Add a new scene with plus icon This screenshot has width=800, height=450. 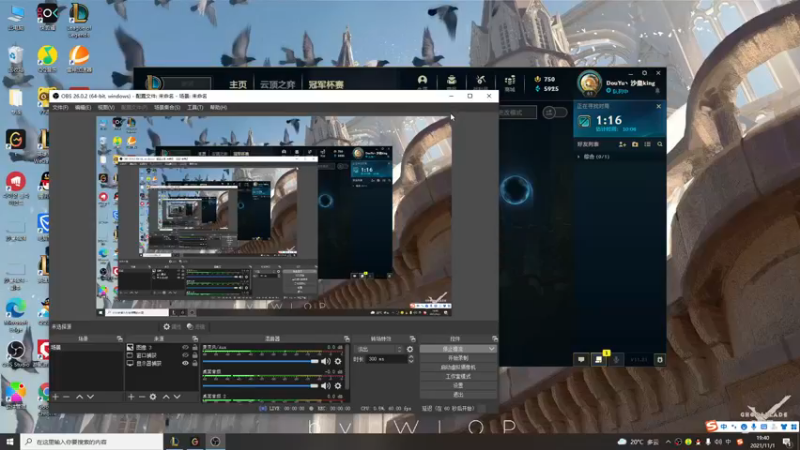pyautogui.click(x=56, y=396)
